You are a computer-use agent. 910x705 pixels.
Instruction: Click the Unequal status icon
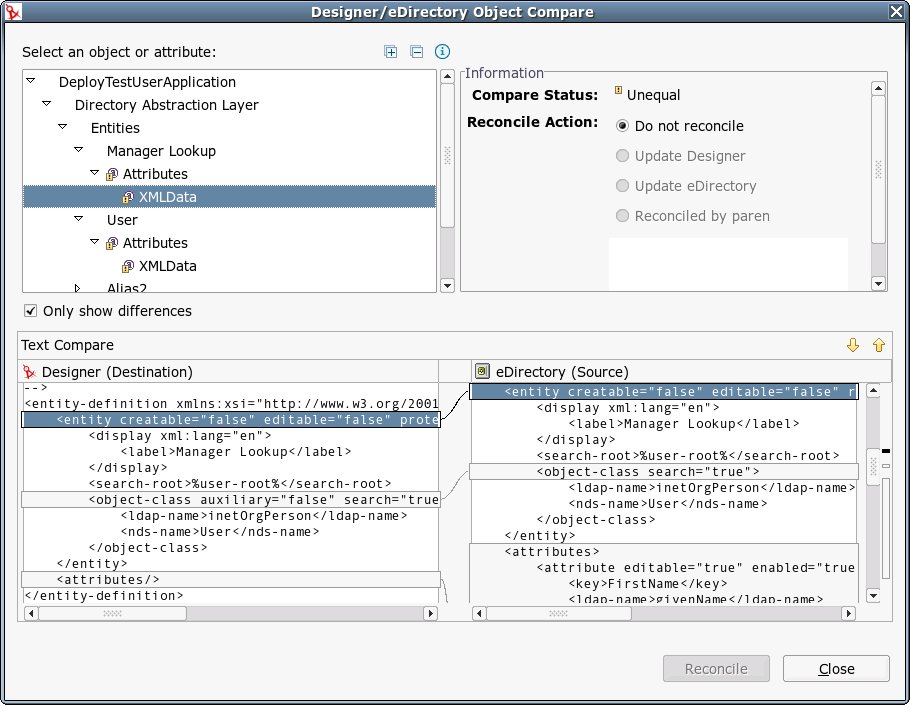click(x=618, y=91)
